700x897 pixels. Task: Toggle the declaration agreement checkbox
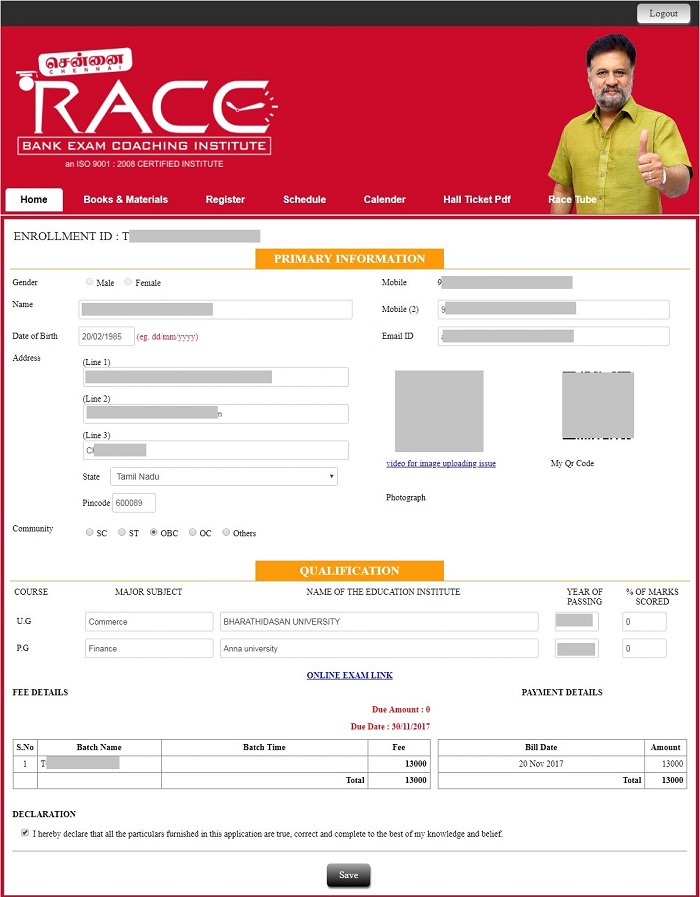(25, 833)
